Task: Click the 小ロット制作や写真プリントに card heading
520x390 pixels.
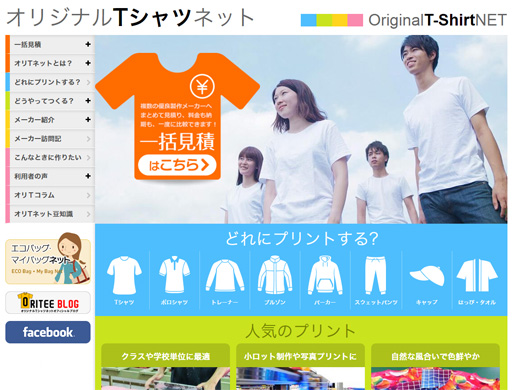Action: tap(300, 356)
